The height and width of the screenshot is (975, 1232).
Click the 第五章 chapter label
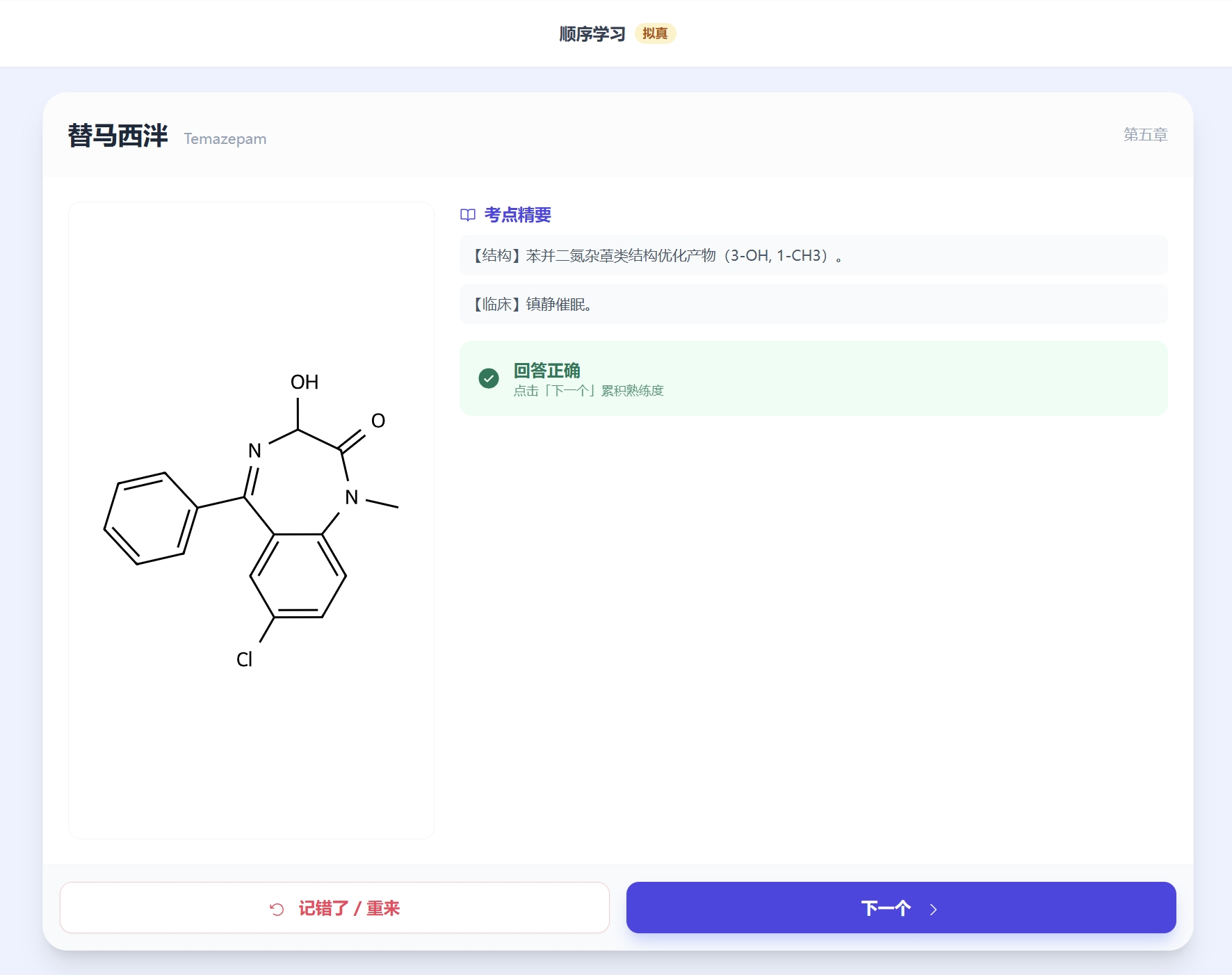tap(1145, 134)
